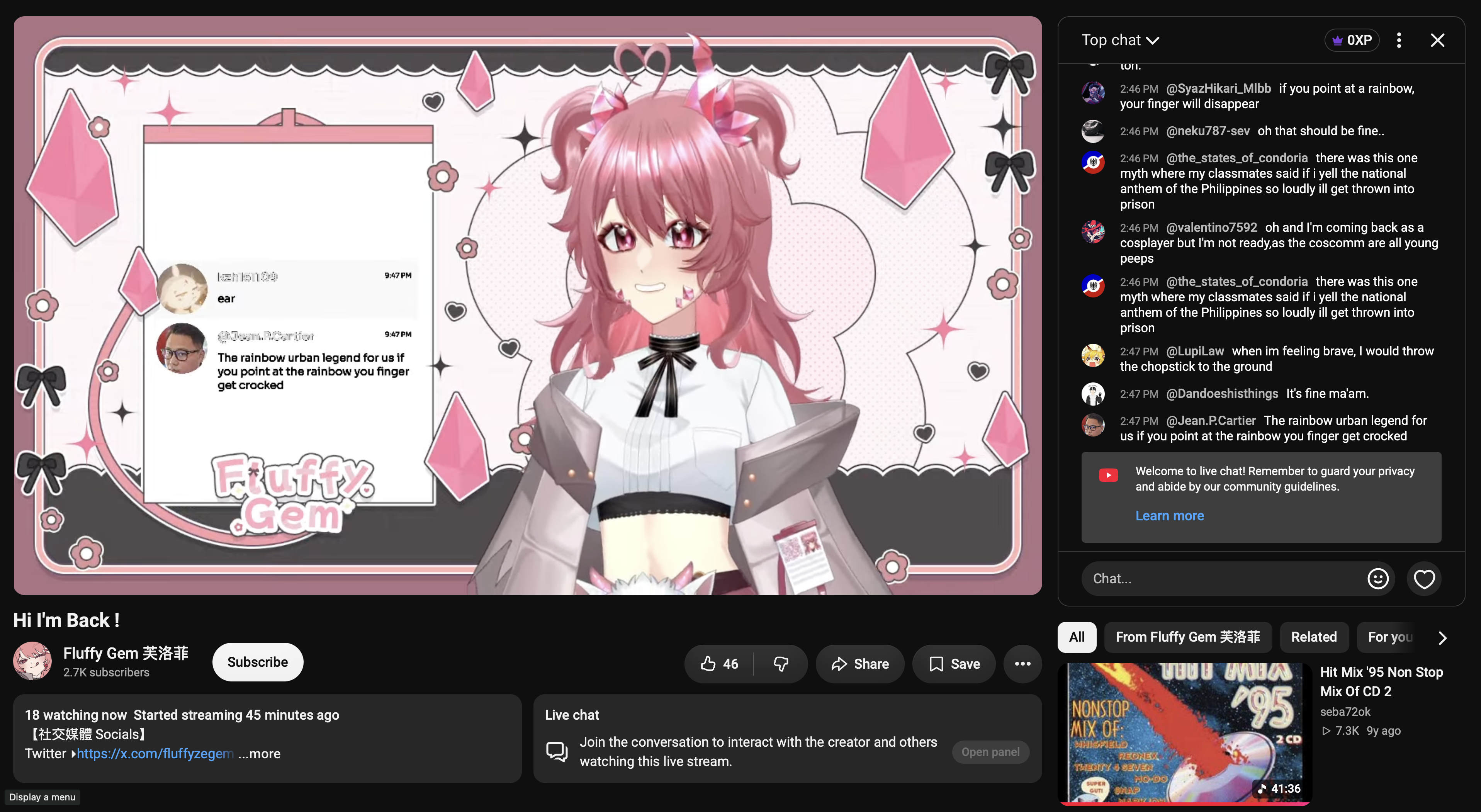The width and height of the screenshot is (1481, 812).
Task: Select the All filter chip
Action: (1077, 637)
